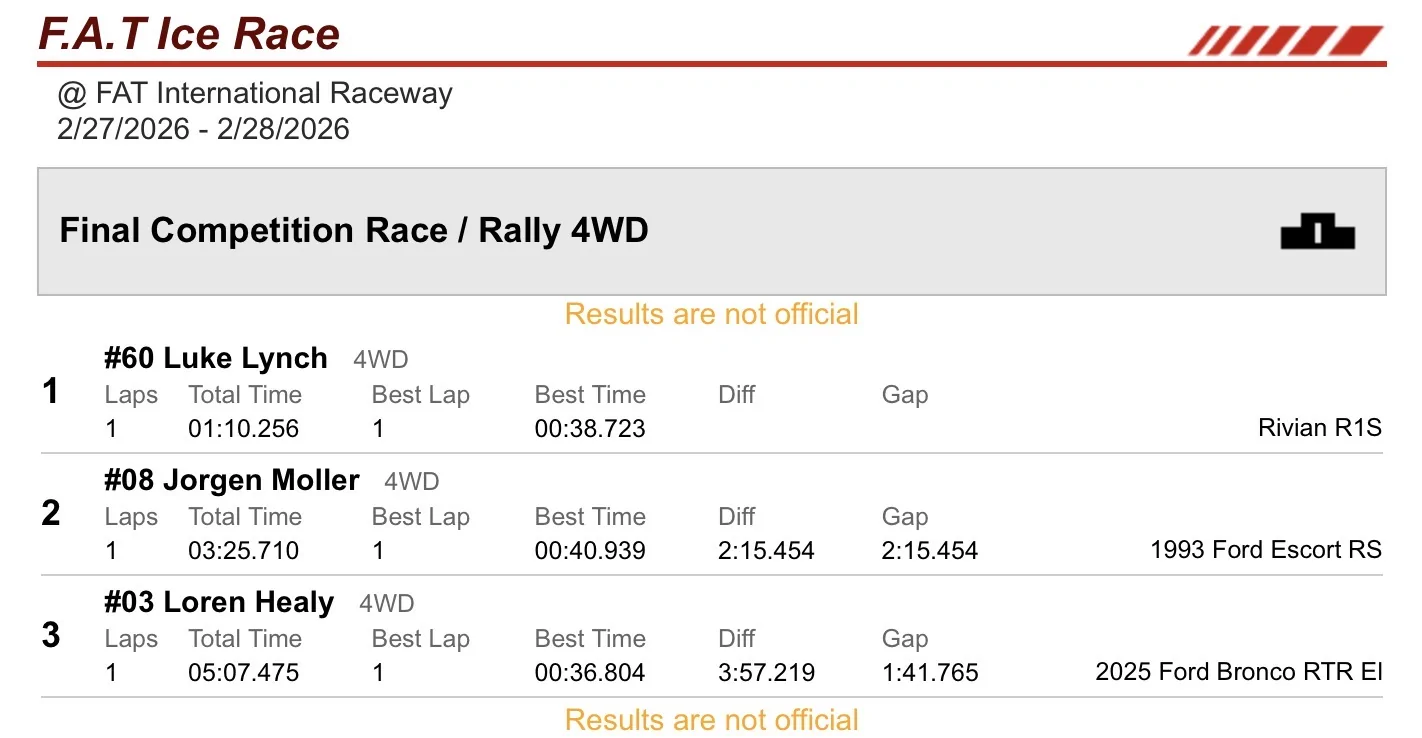Click Loren Healy's best time 00:36.804
This screenshot has width=1422, height=738.
pos(590,673)
